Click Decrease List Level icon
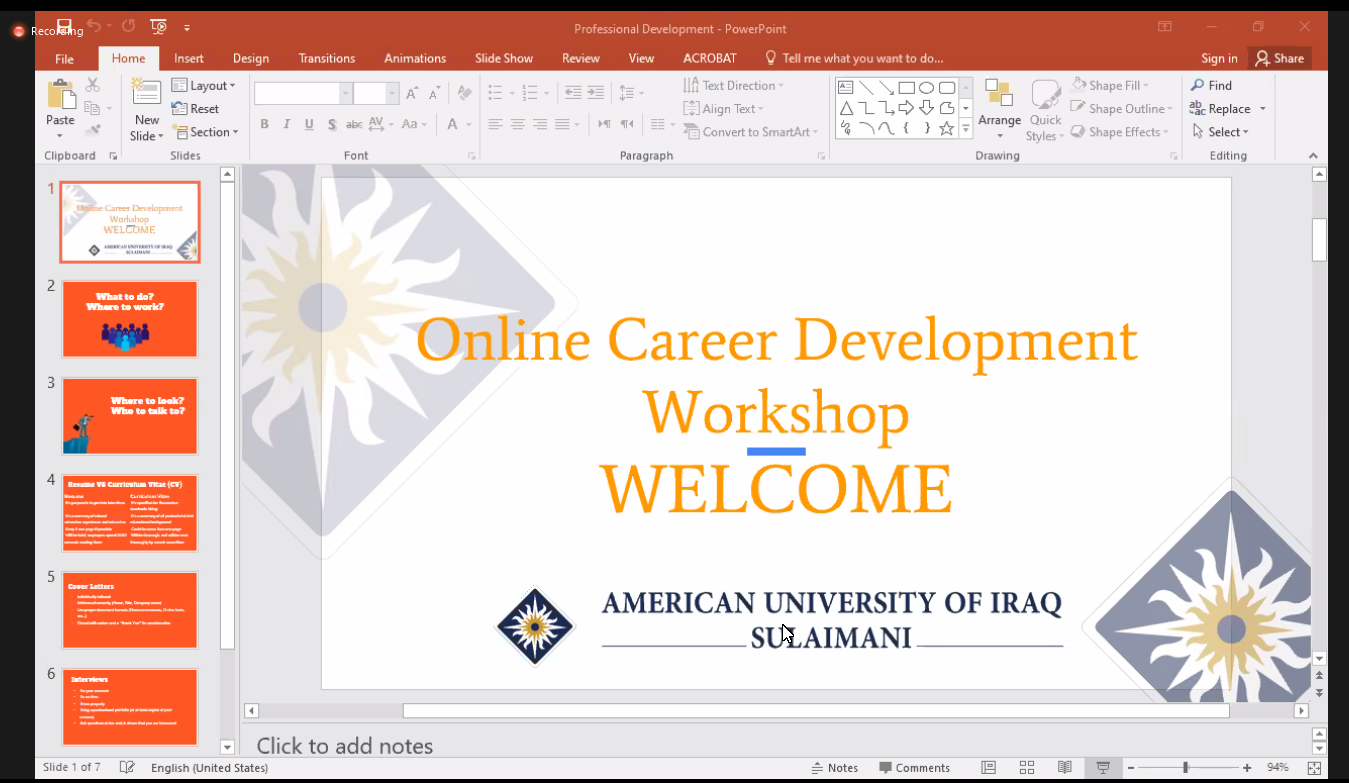This screenshot has height=783, width=1349. pyautogui.click(x=573, y=93)
